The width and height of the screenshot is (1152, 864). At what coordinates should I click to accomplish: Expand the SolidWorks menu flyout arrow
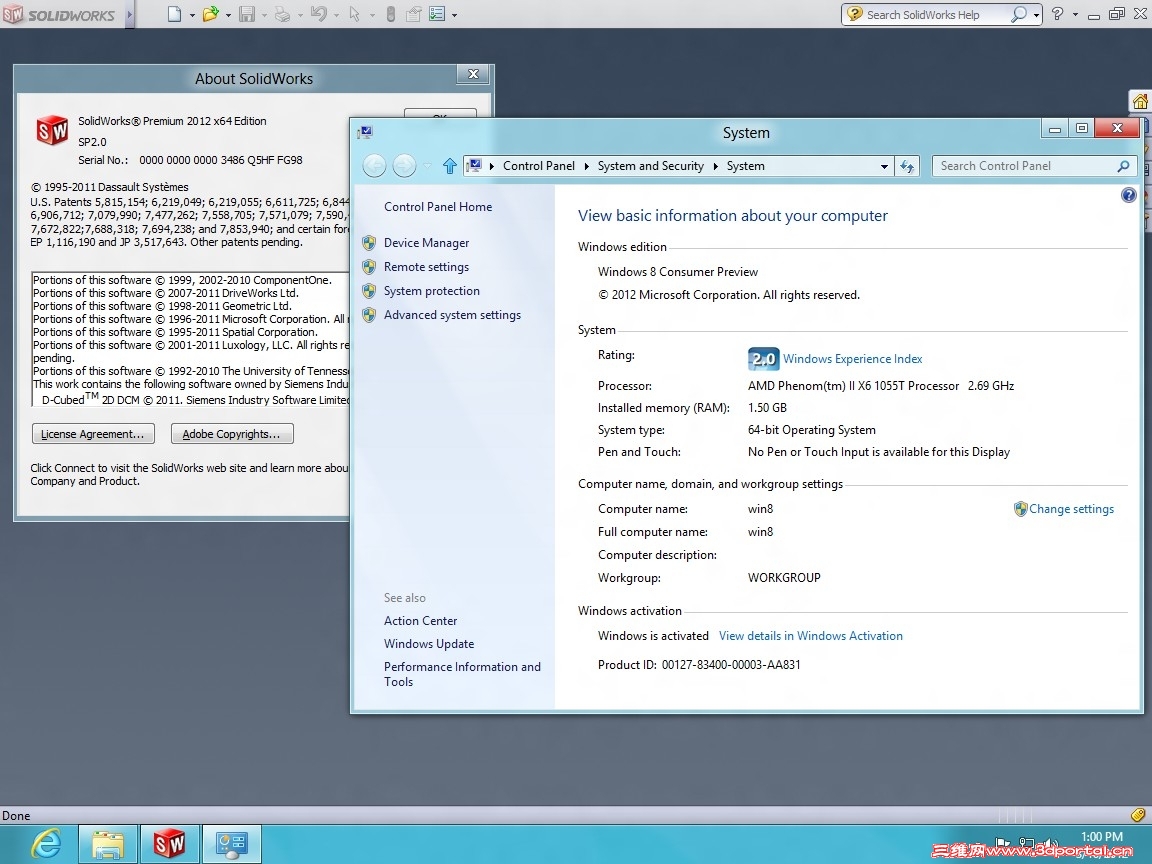point(130,15)
